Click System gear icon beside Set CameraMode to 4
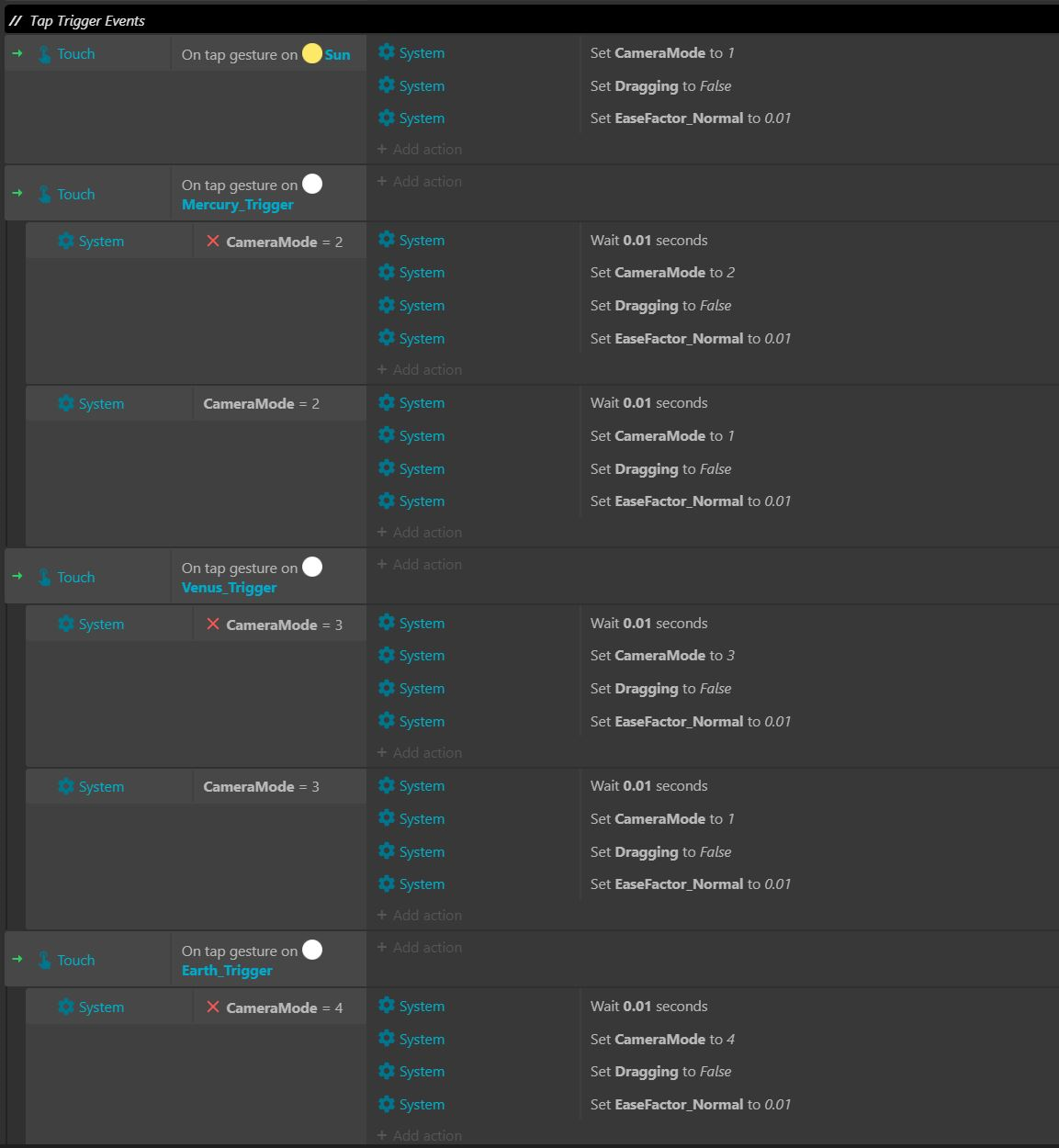 pyautogui.click(x=387, y=1039)
